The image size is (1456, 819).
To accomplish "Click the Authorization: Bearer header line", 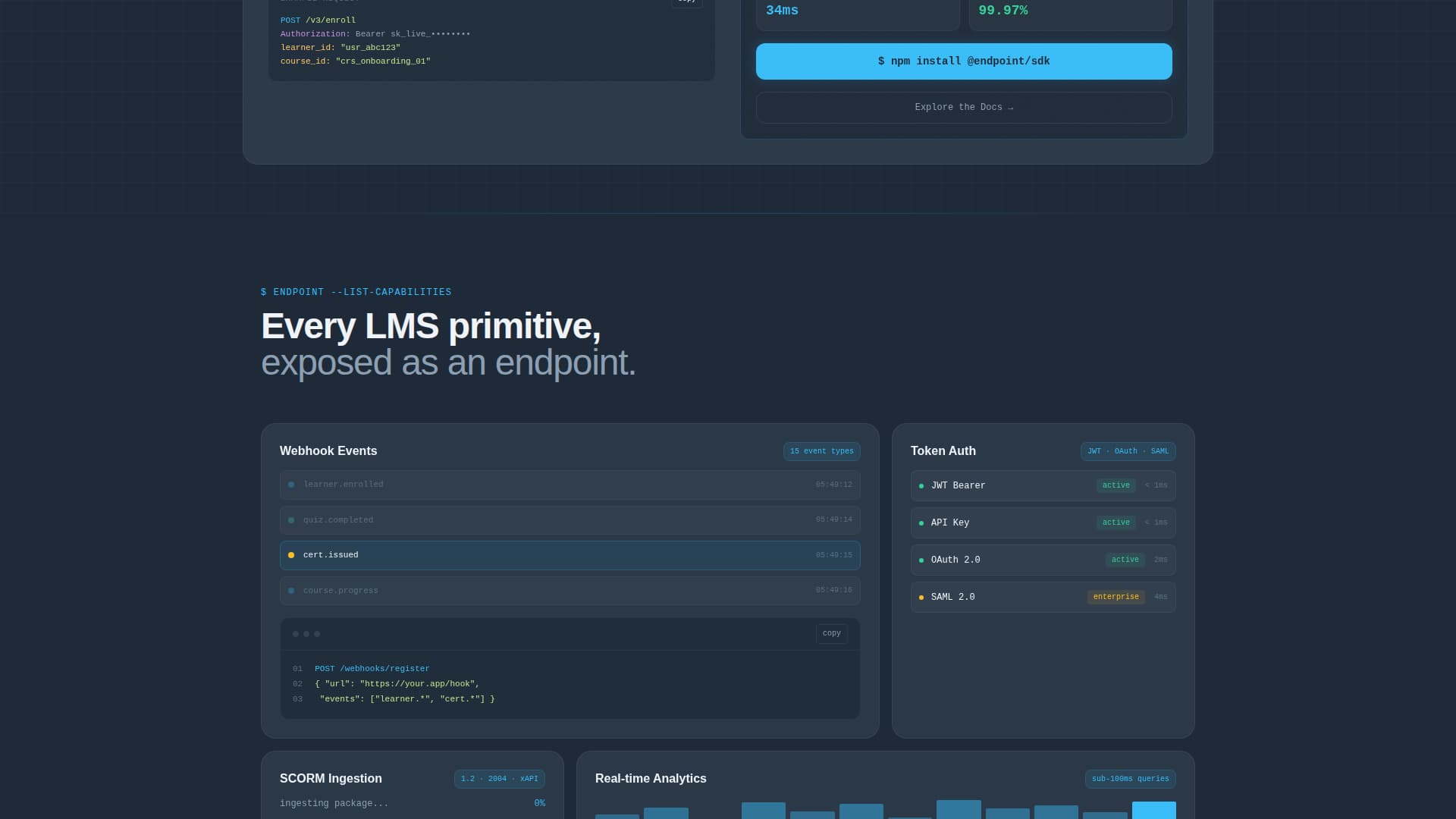I will [x=375, y=34].
